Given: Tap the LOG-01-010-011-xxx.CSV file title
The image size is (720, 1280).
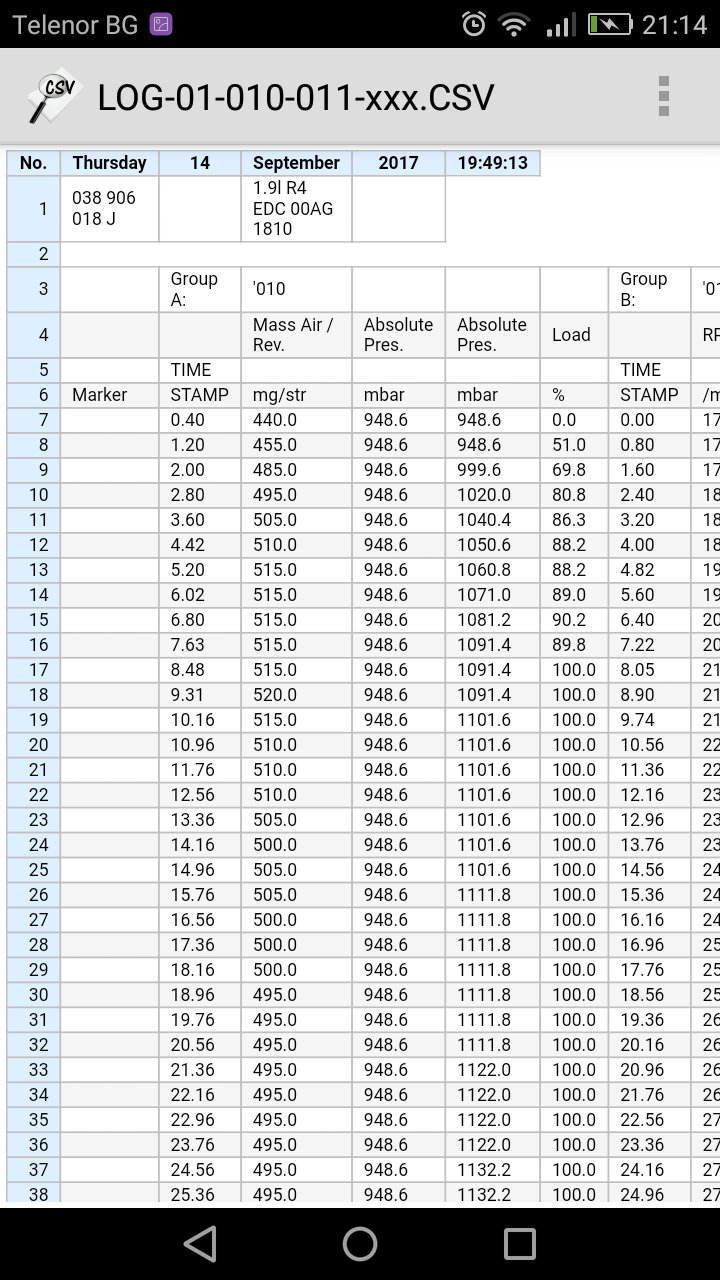Looking at the screenshot, I should pos(296,97).
